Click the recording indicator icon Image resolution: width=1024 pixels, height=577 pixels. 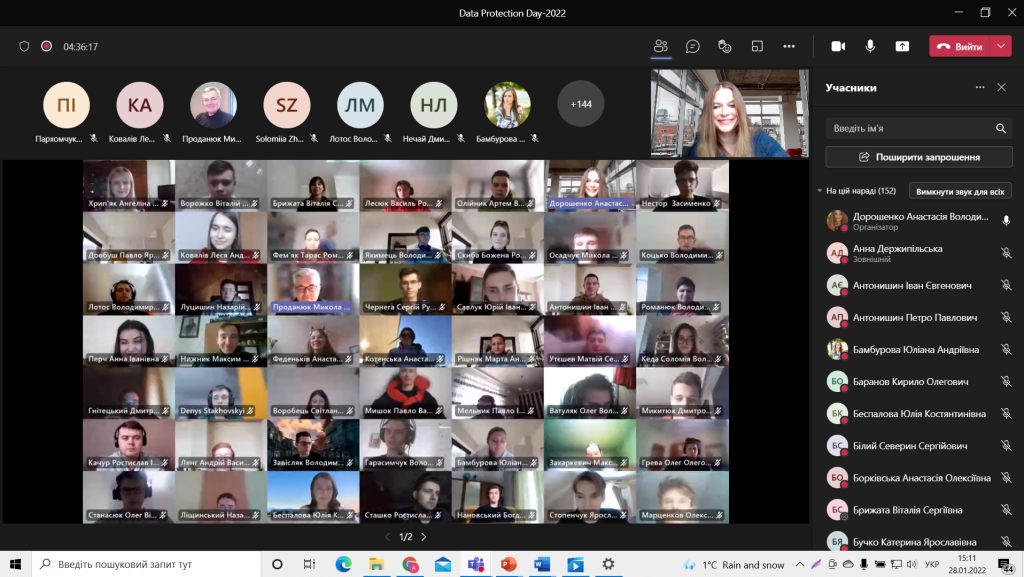(46, 46)
